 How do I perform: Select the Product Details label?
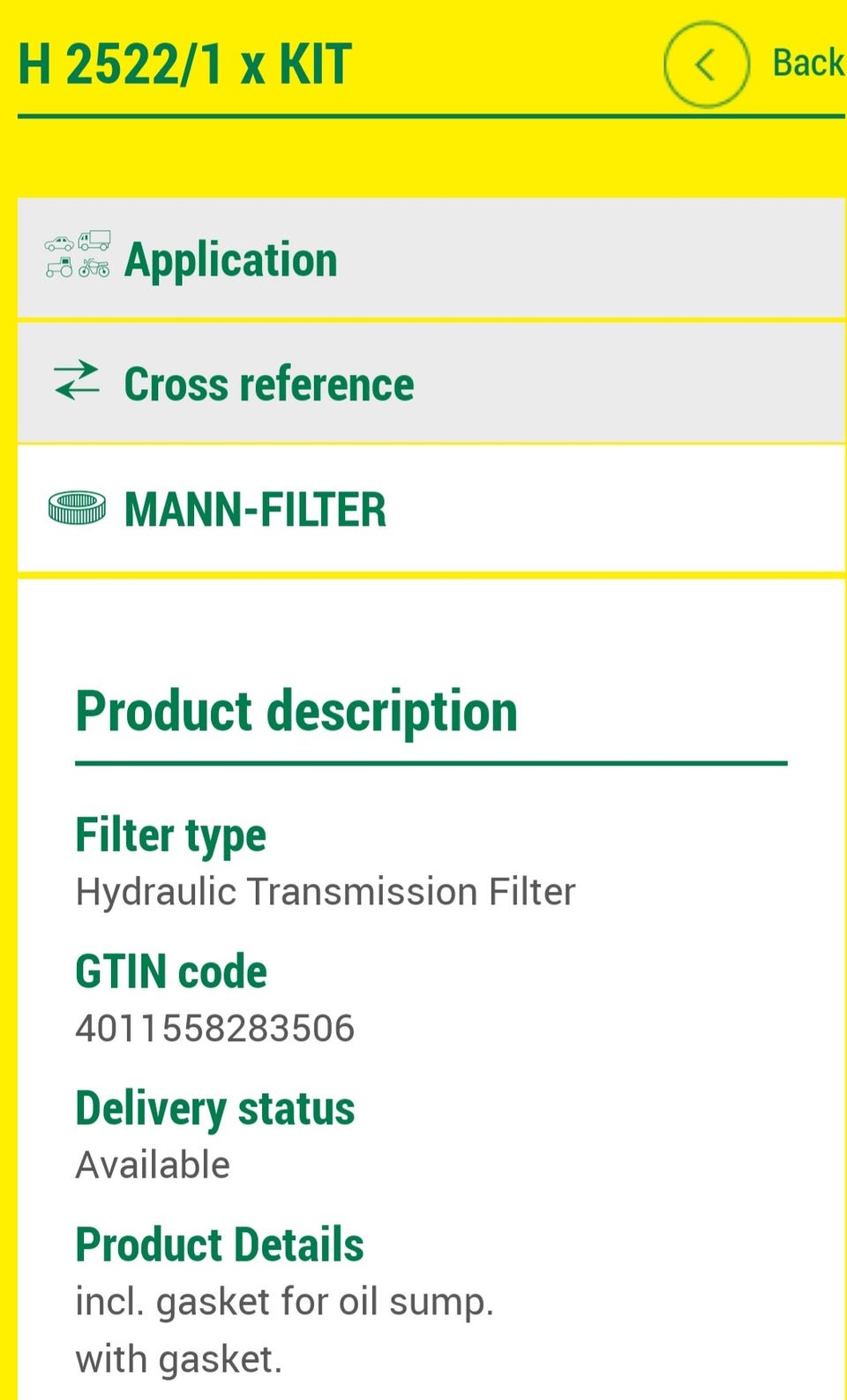pyautogui.click(x=220, y=1245)
